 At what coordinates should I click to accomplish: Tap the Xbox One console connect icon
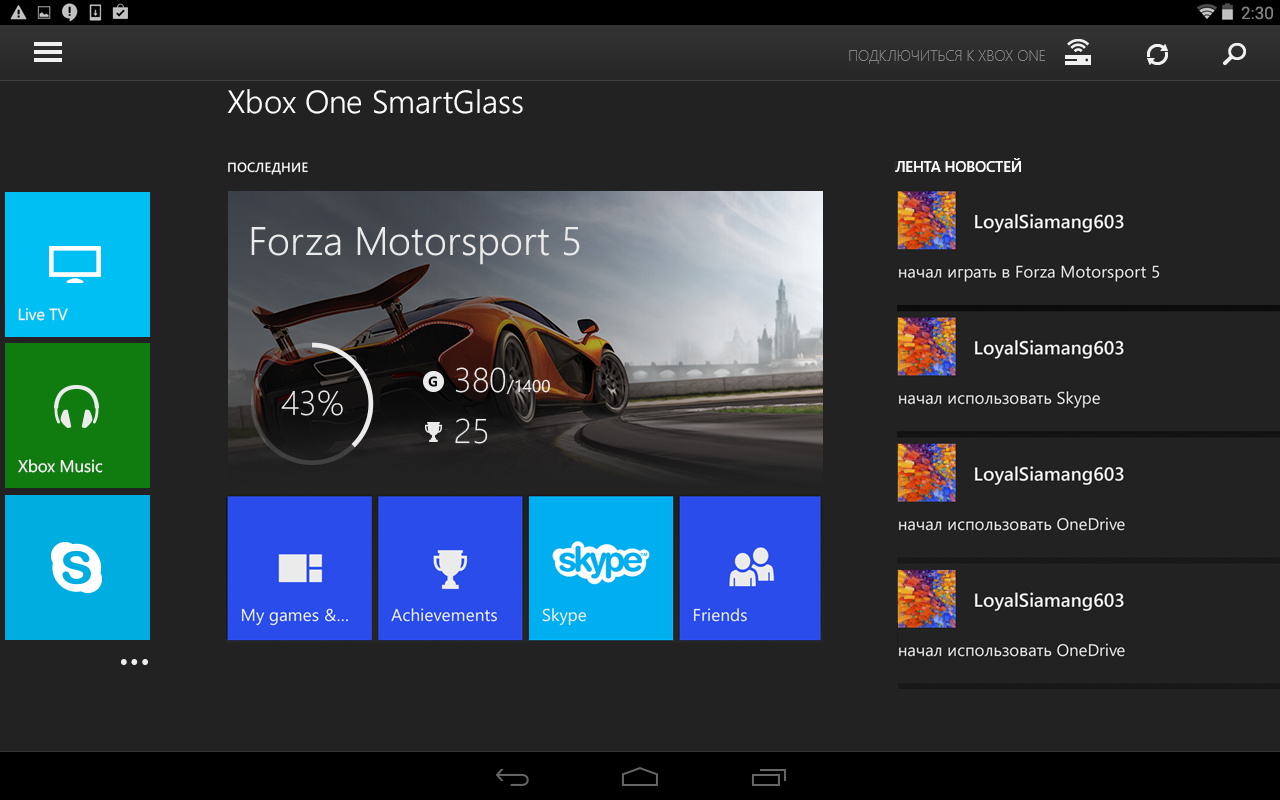coord(1078,53)
